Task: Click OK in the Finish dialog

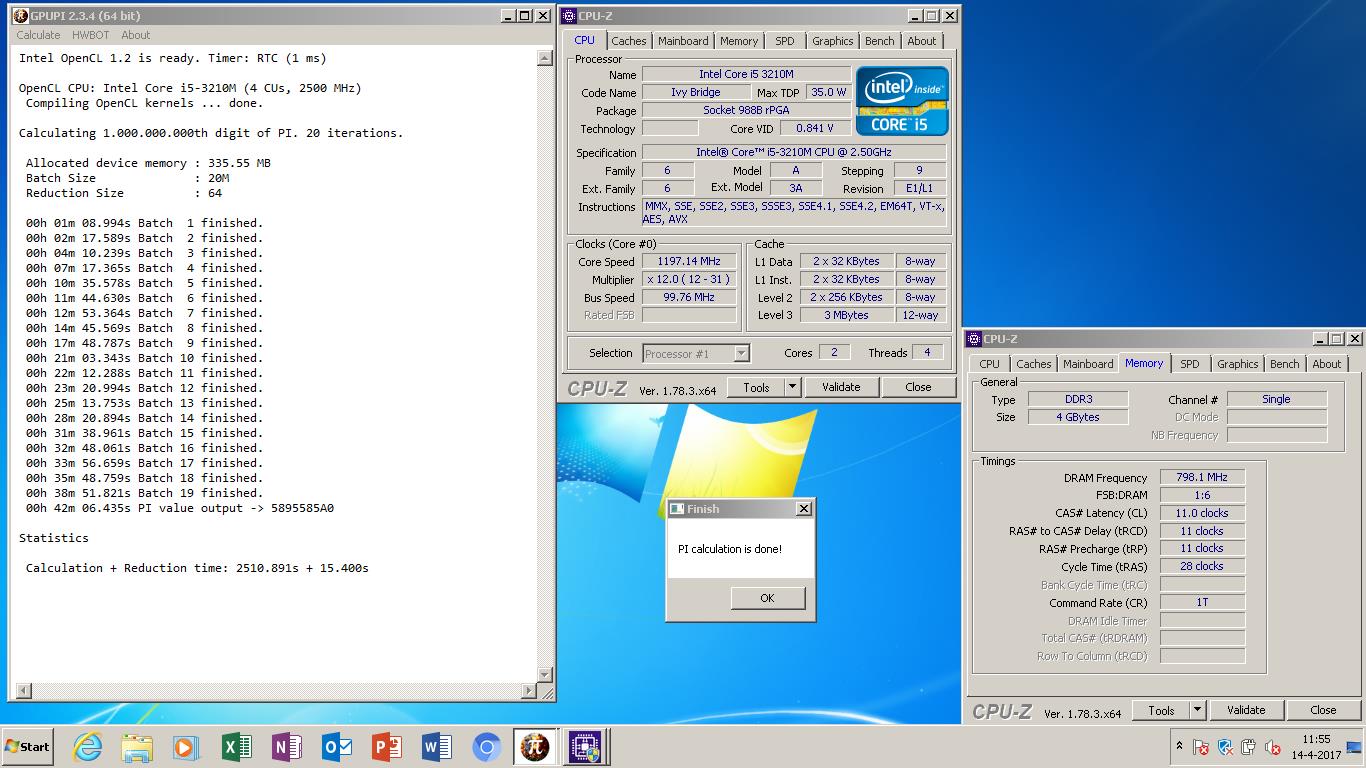Action: pyautogui.click(x=767, y=598)
